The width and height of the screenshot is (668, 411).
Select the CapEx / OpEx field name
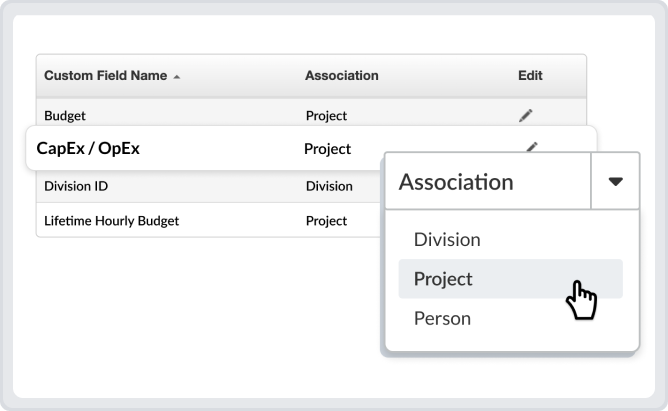(x=88, y=149)
